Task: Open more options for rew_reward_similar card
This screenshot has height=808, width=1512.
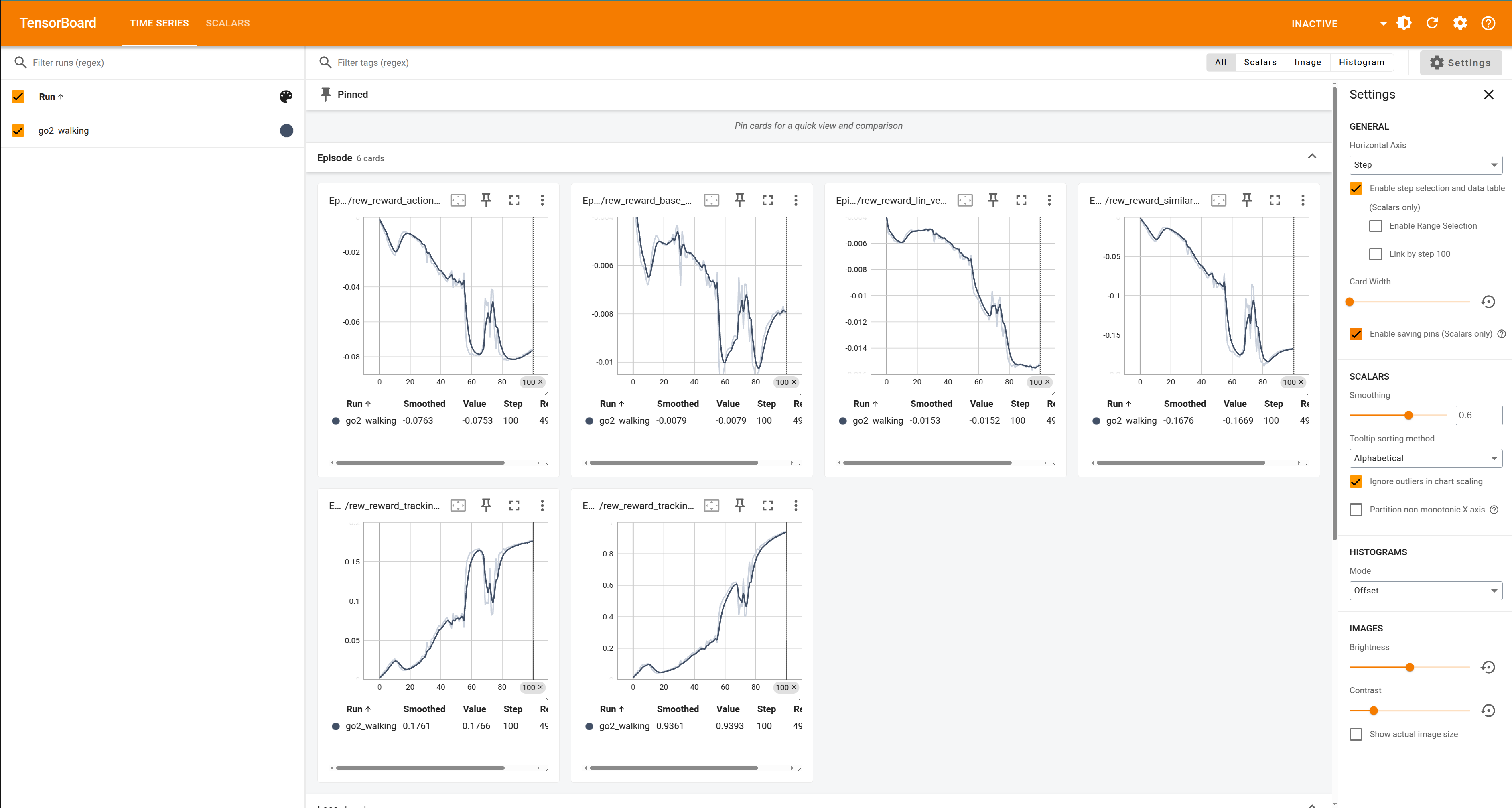Action: pyautogui.click(x=1303, y=200)
